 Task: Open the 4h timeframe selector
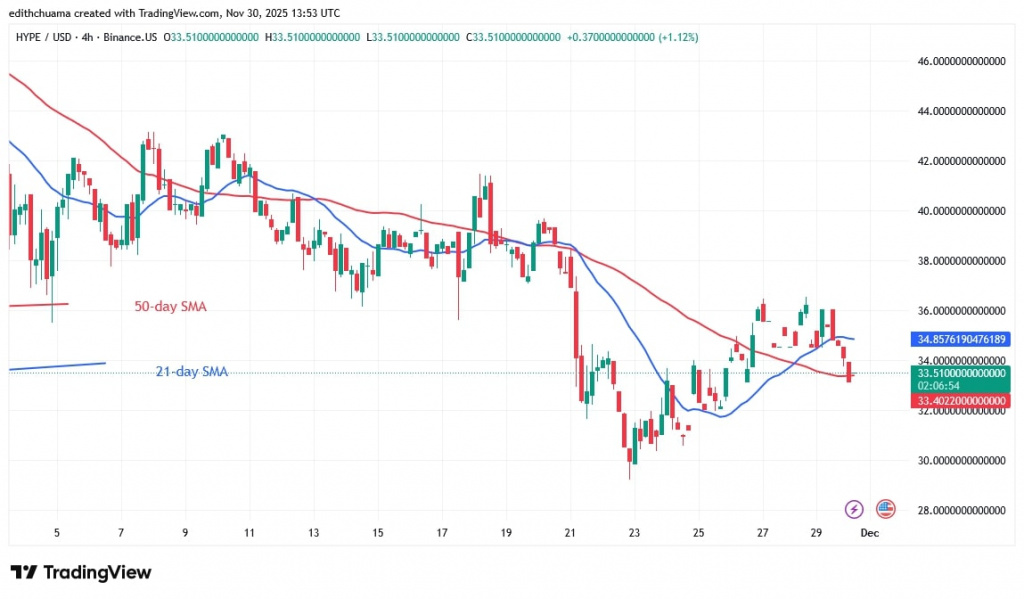pos(87,36)
